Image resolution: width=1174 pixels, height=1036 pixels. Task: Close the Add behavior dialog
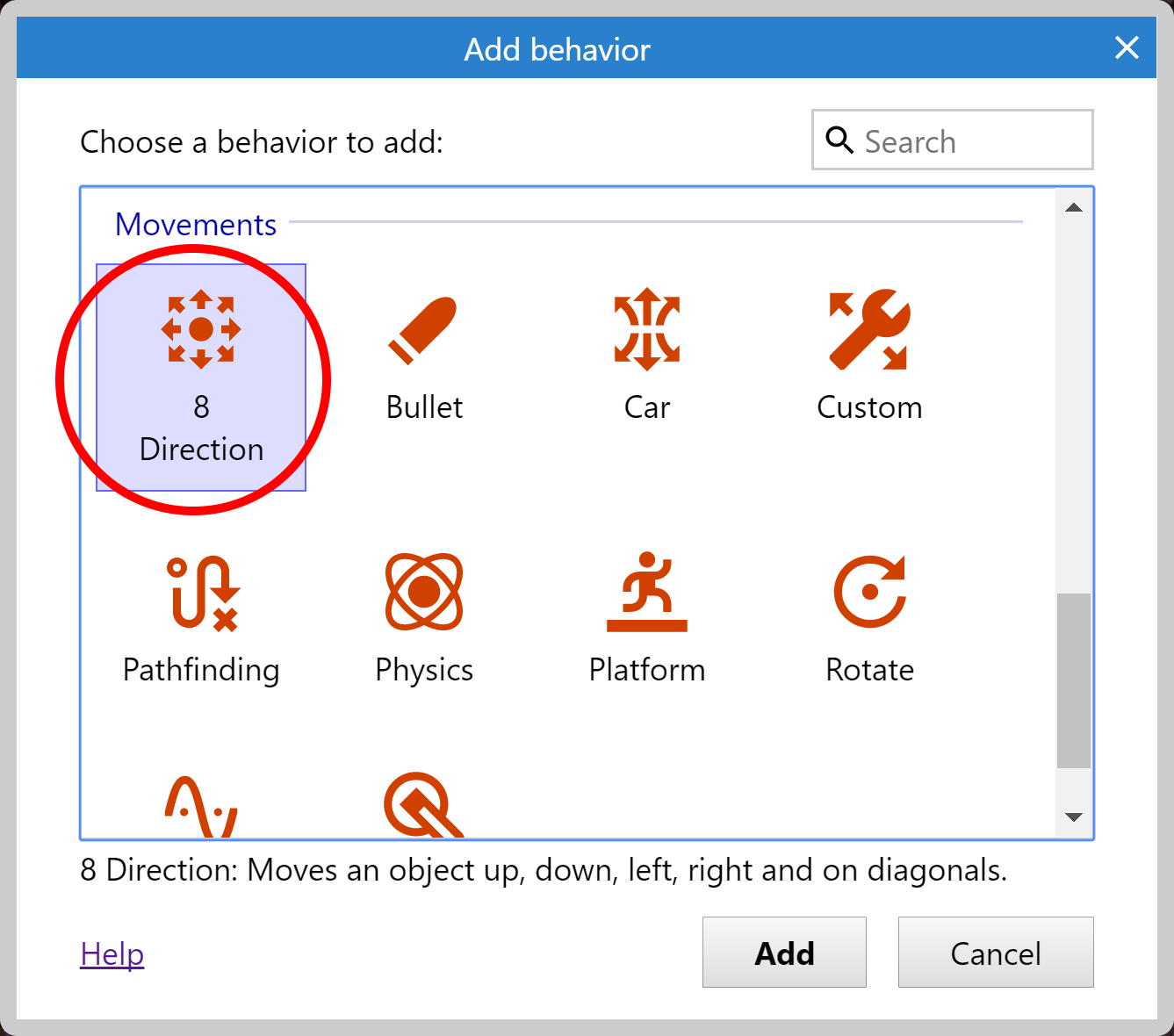click(1127, 48)
